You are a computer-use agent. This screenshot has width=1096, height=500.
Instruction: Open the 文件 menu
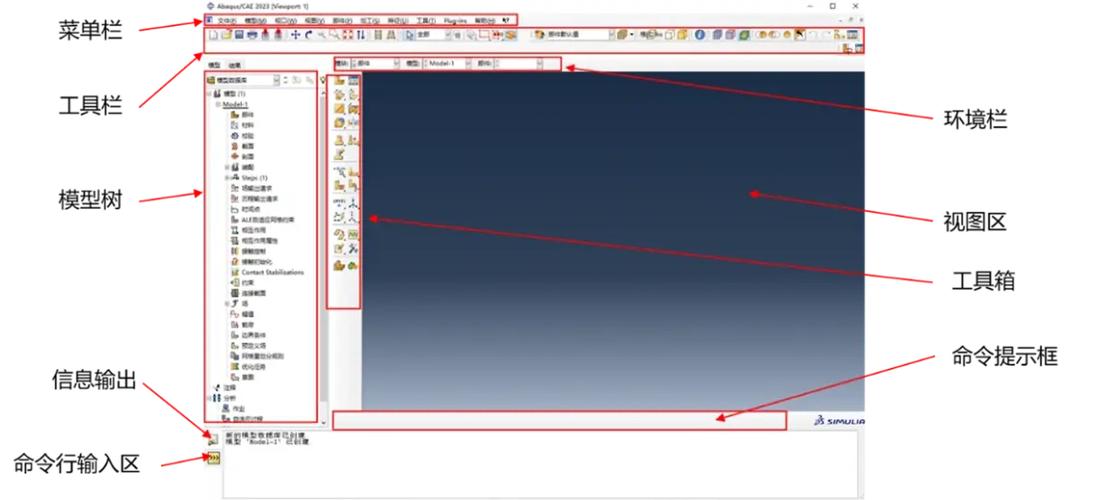(227, 21)
